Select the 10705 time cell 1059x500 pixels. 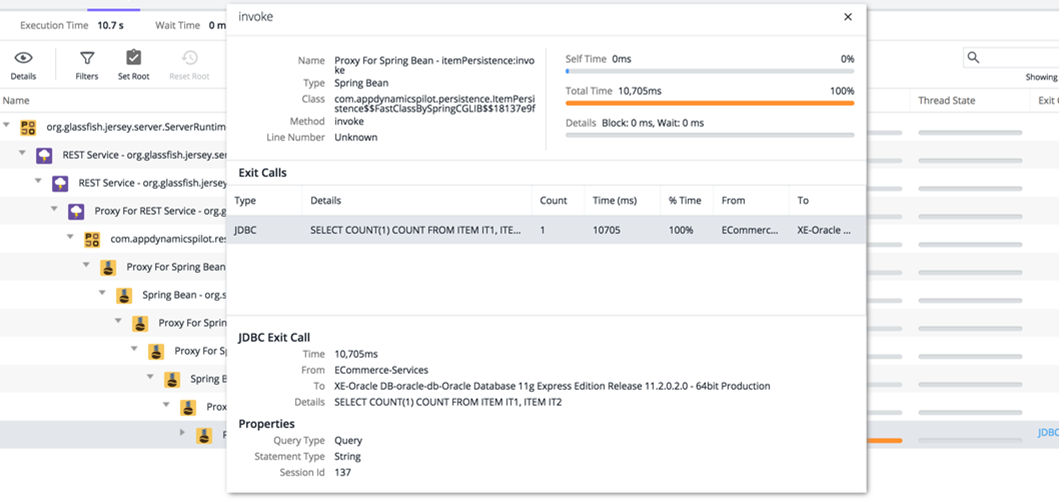[x=606, y=230]
